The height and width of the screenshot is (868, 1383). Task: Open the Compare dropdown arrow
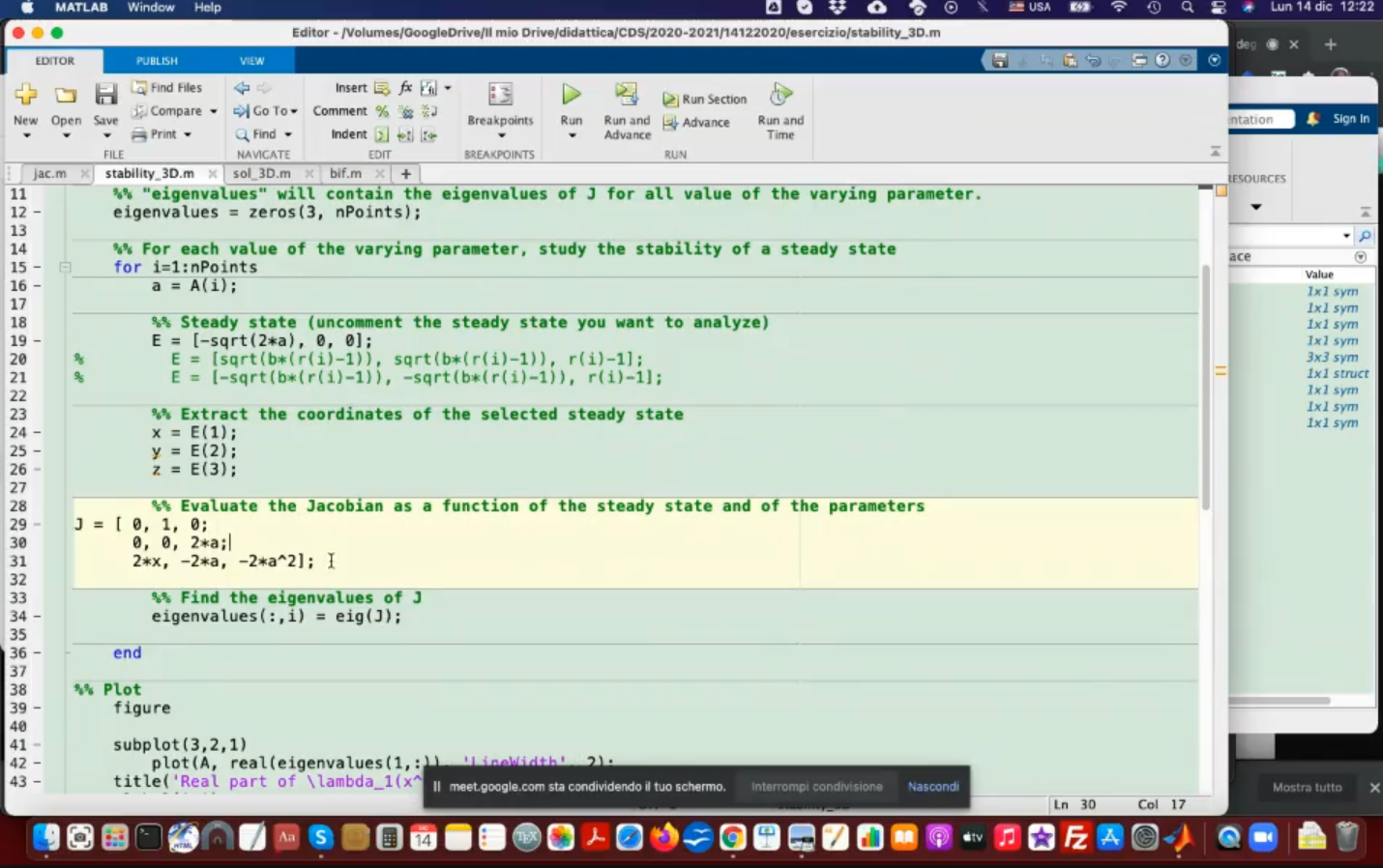[x=213, y=111]
